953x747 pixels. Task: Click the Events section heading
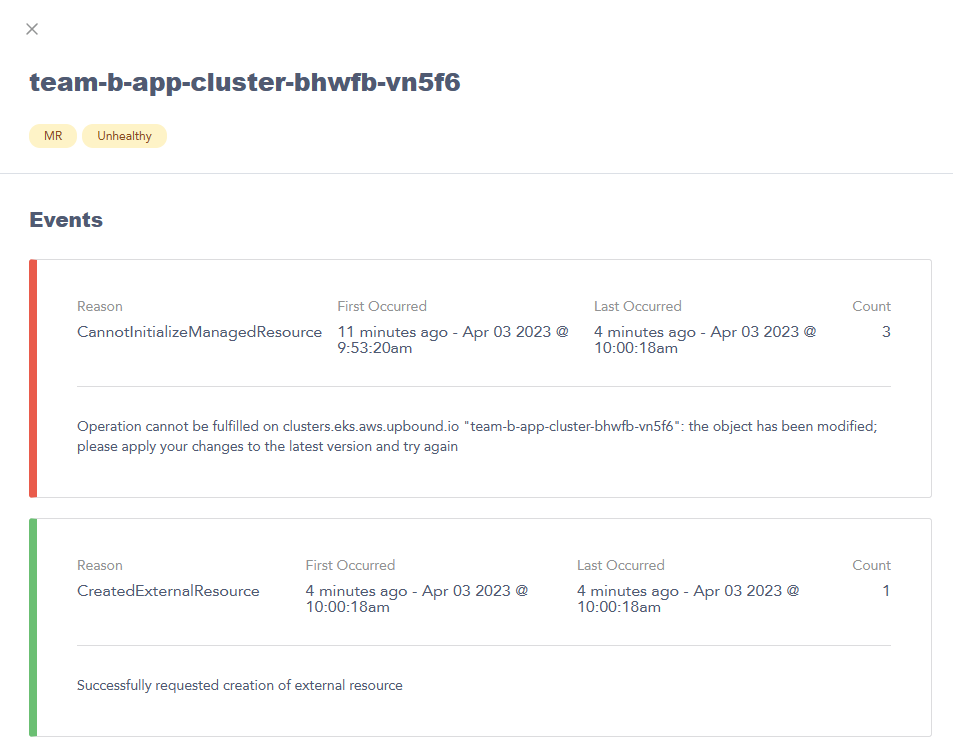(66, 220)
